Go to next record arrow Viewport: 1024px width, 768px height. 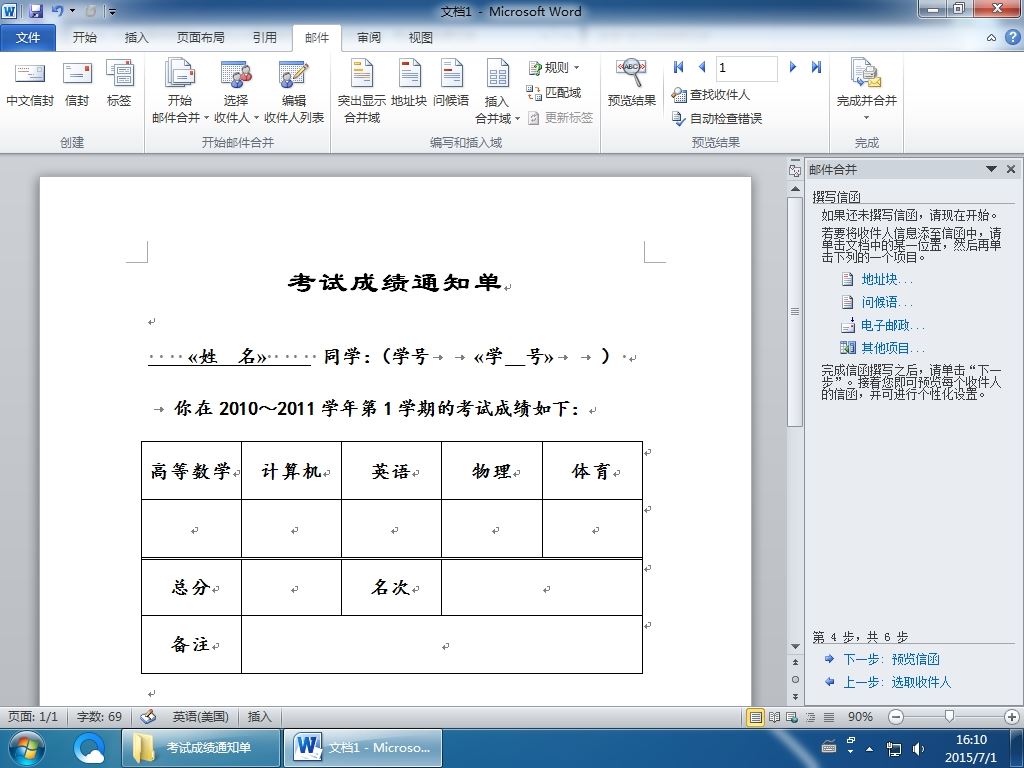tap(793, 67)
